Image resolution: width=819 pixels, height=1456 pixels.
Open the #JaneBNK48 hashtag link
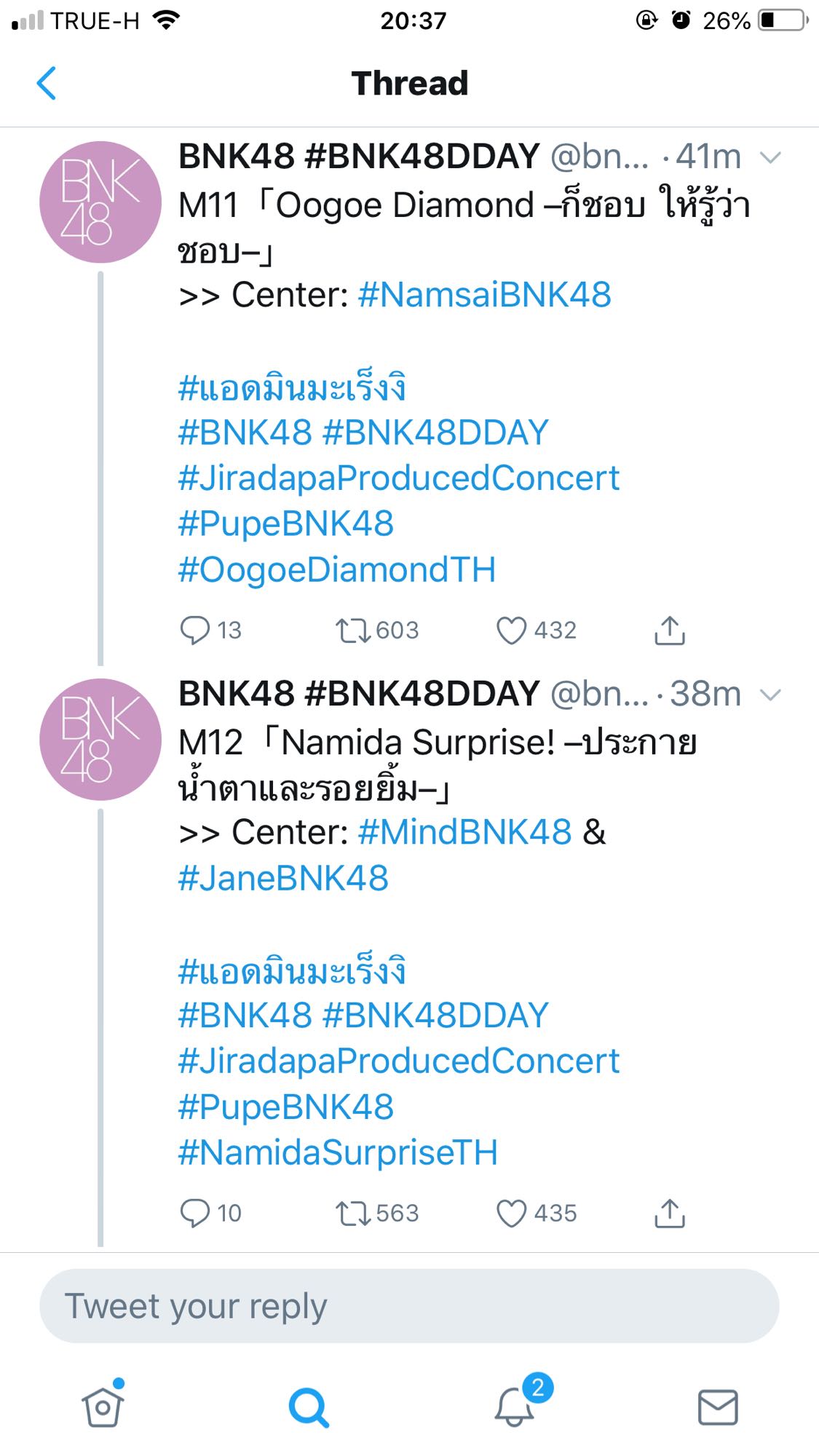click(283, 878)
